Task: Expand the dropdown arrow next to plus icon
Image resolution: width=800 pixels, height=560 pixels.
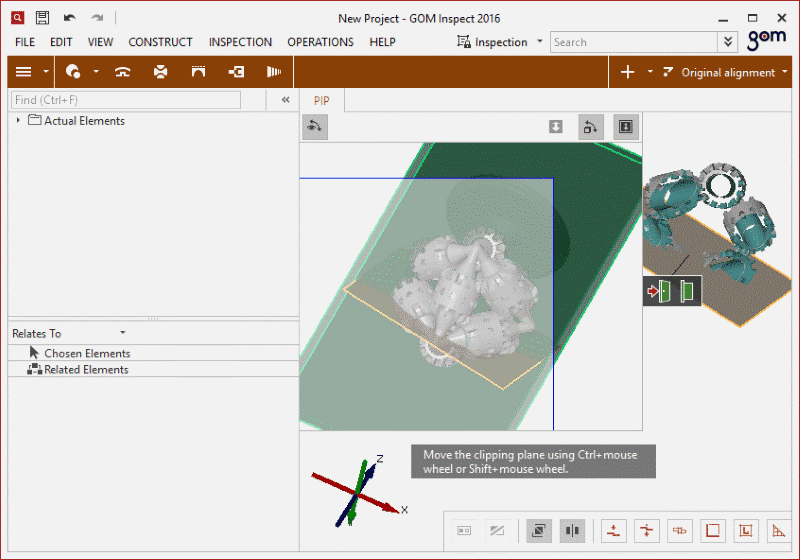Action: tap(650, 72)
